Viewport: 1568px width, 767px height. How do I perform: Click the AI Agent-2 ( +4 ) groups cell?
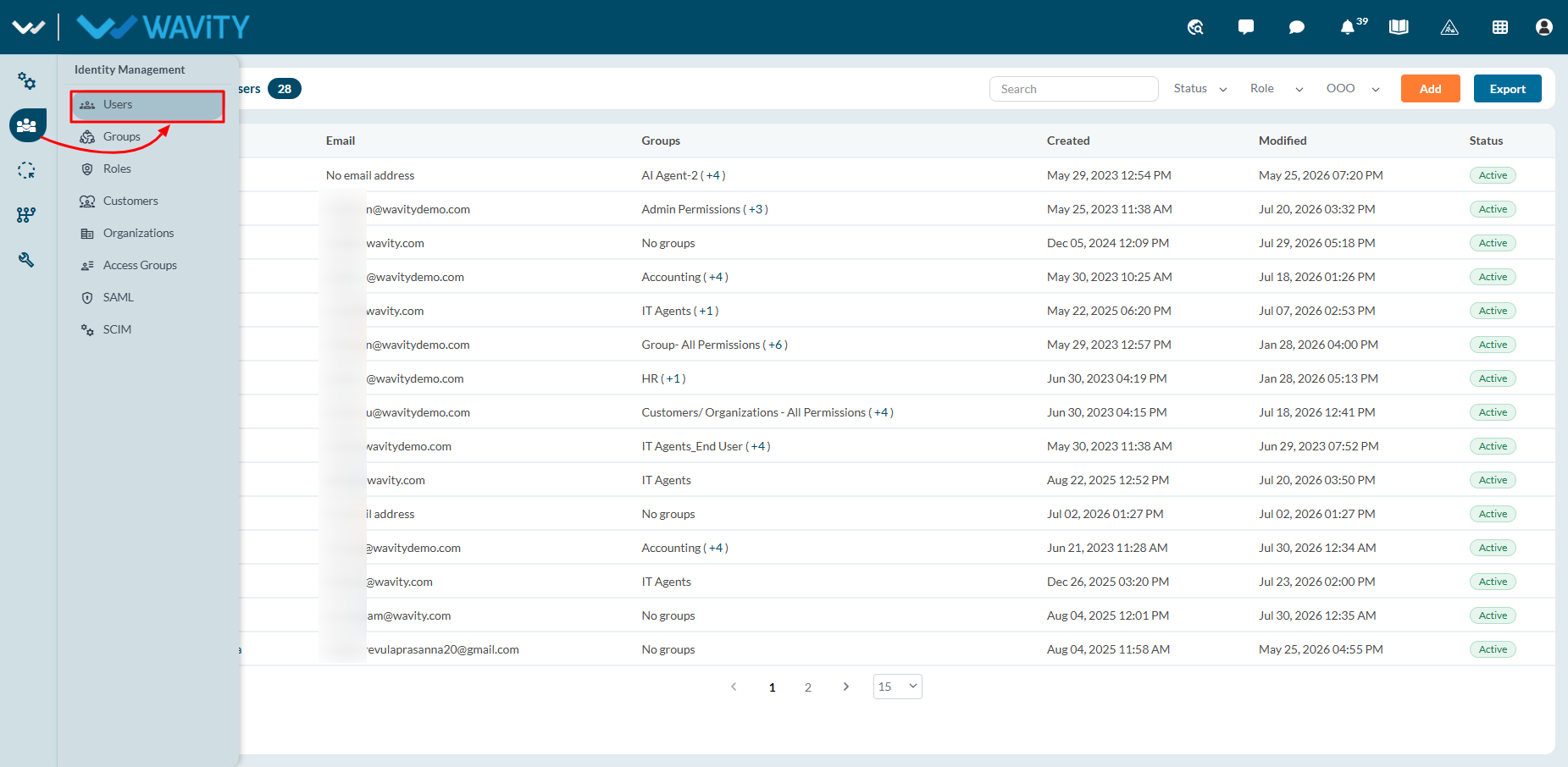pos(684,175)
